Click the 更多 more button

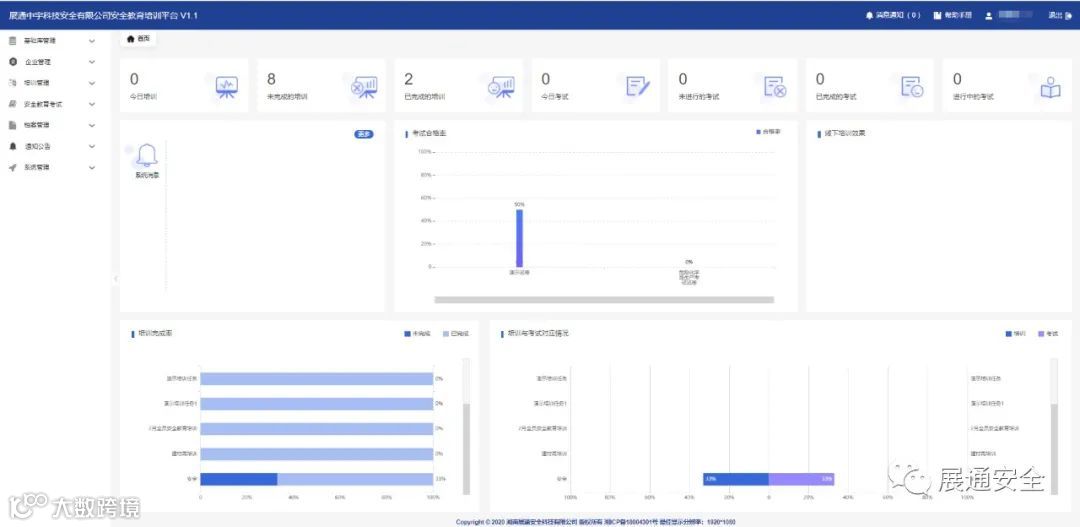364,134
